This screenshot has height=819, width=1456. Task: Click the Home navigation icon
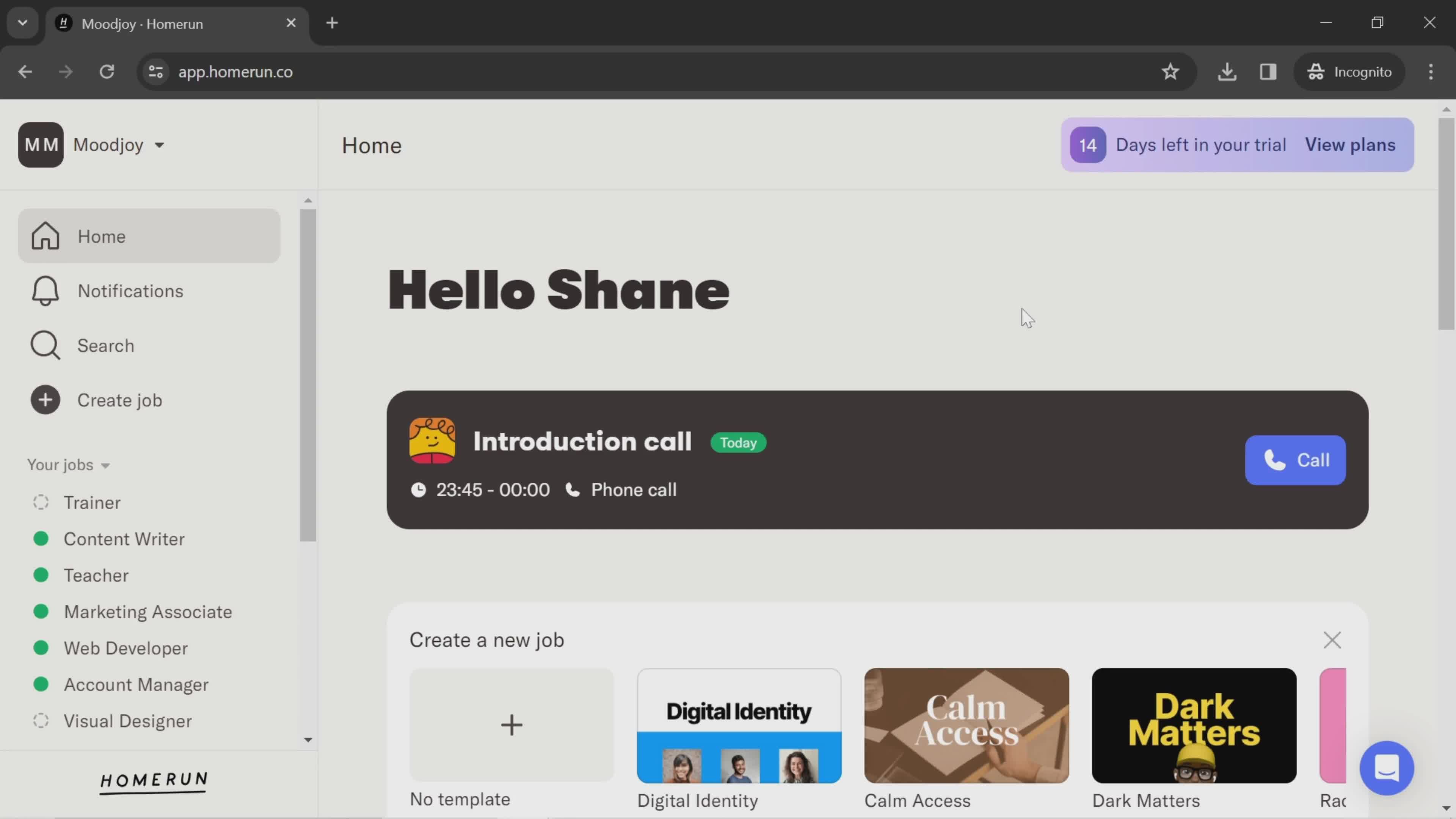point(44,236)
